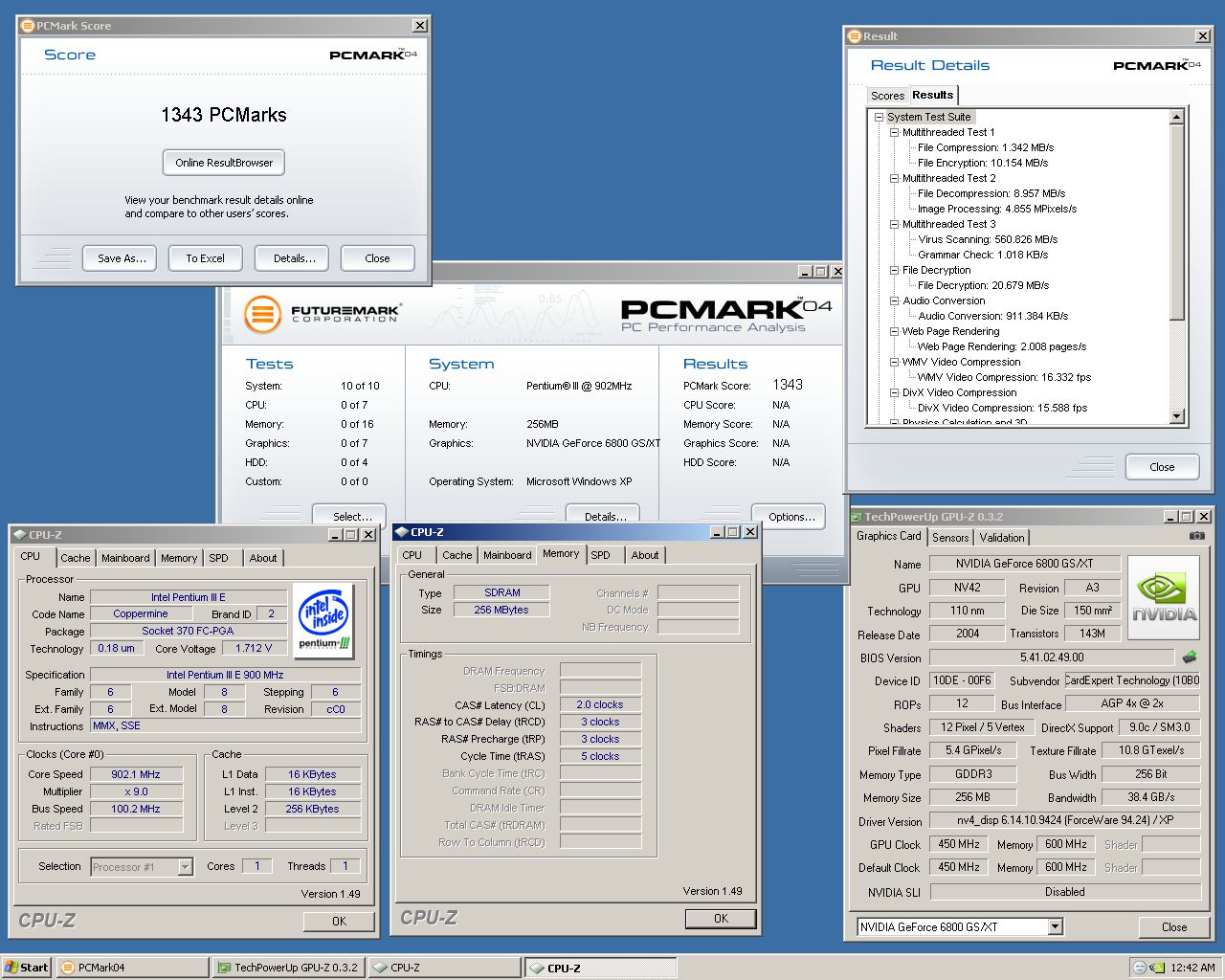The image size is (1225, 980).
Task: Select 'Grammar Check: 1.018 KB/s' row
Action: tap(983, 255)
